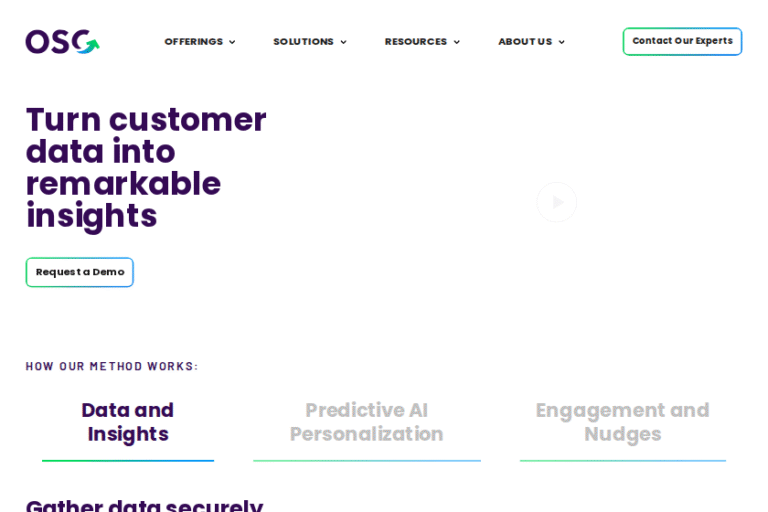Click the headline "Turn customer data into remarkable insights"
The width and height of the screenshot is (768, 512).
146,167
